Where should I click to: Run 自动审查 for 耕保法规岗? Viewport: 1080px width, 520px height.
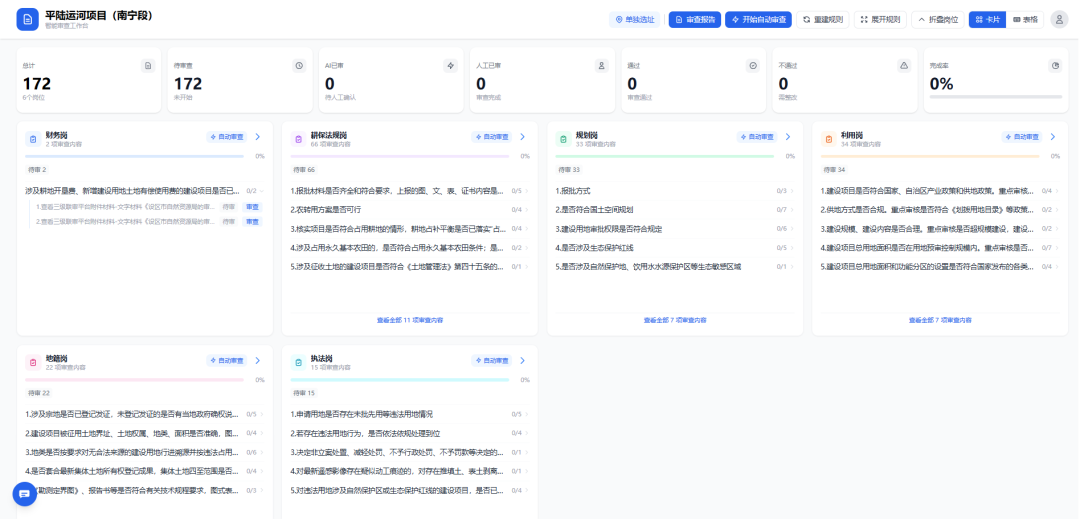pyautogui.click(x=492, y=137)
